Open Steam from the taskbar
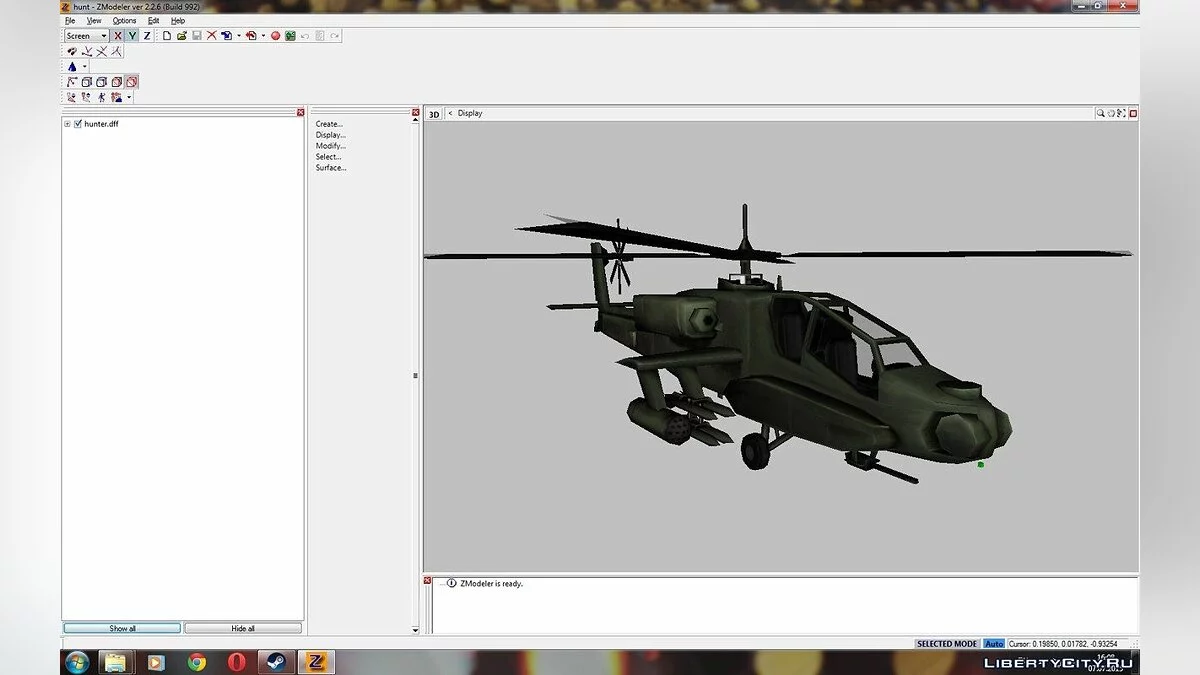The image size is (1200, 675). point(274,662)
